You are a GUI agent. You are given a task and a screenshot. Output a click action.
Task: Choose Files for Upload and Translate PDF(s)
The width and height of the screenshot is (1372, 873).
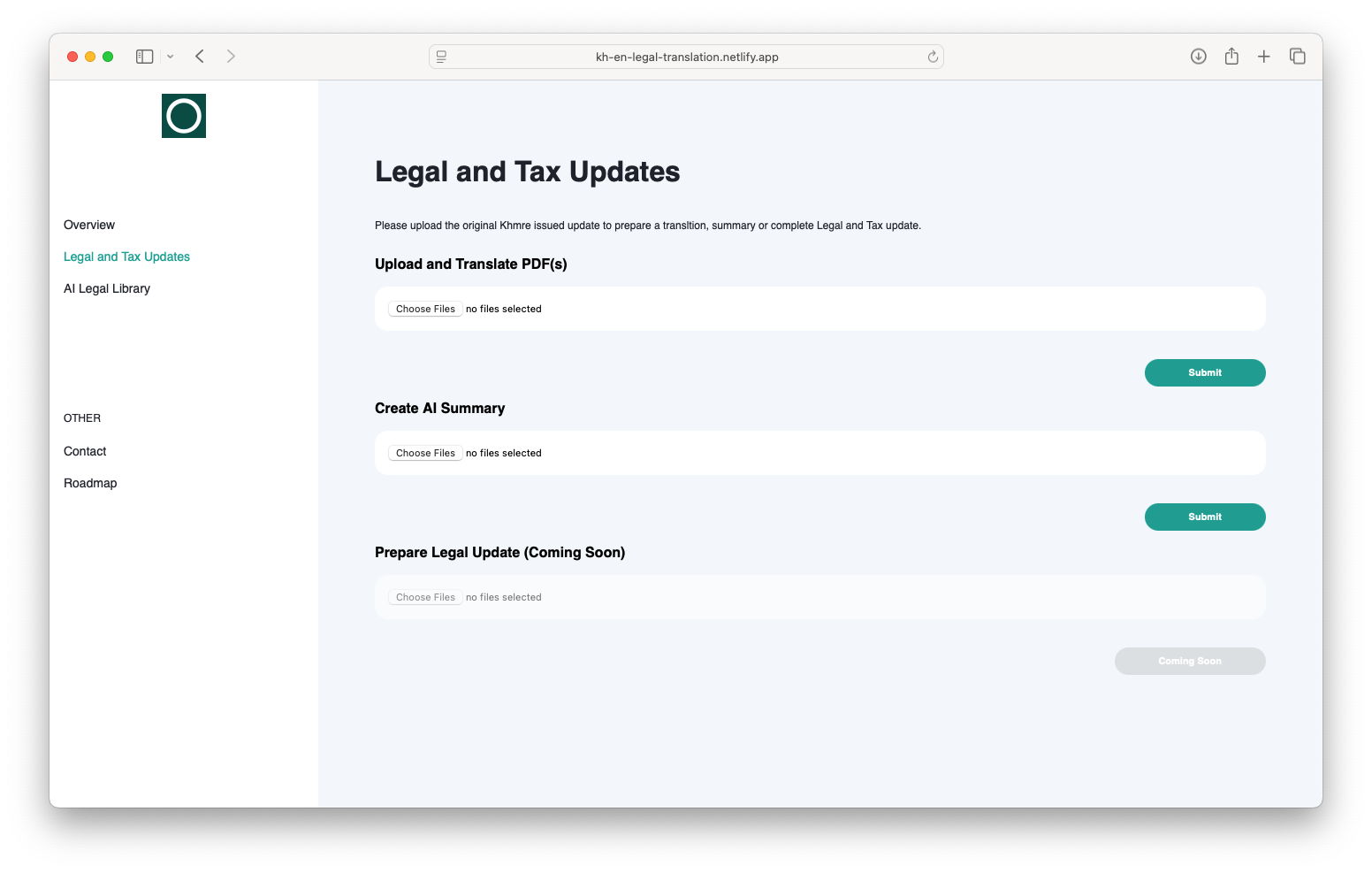coord(425,309)
